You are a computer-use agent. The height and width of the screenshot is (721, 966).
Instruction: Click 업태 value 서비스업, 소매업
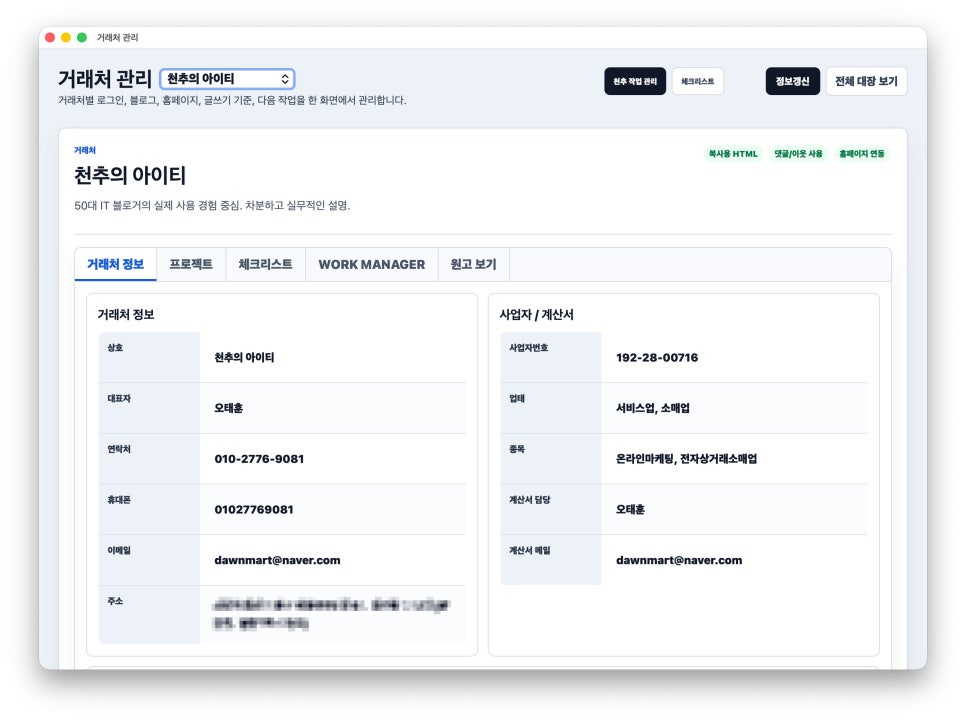point(653,408)
